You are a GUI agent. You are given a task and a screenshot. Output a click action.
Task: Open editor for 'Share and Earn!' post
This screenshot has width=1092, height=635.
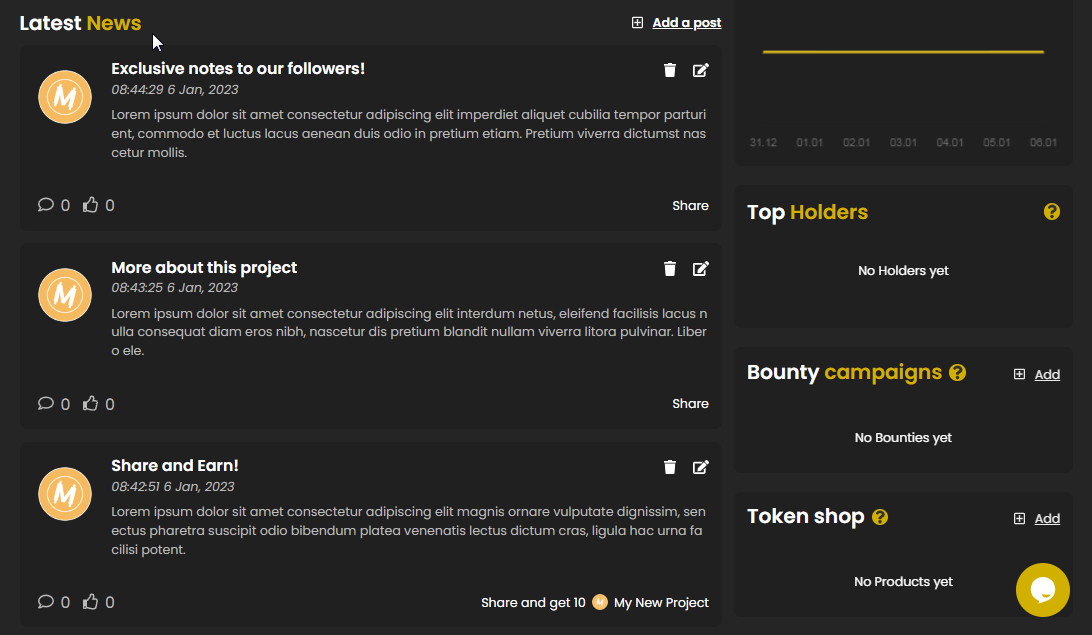pyautogui.click(x=701, y=467)
